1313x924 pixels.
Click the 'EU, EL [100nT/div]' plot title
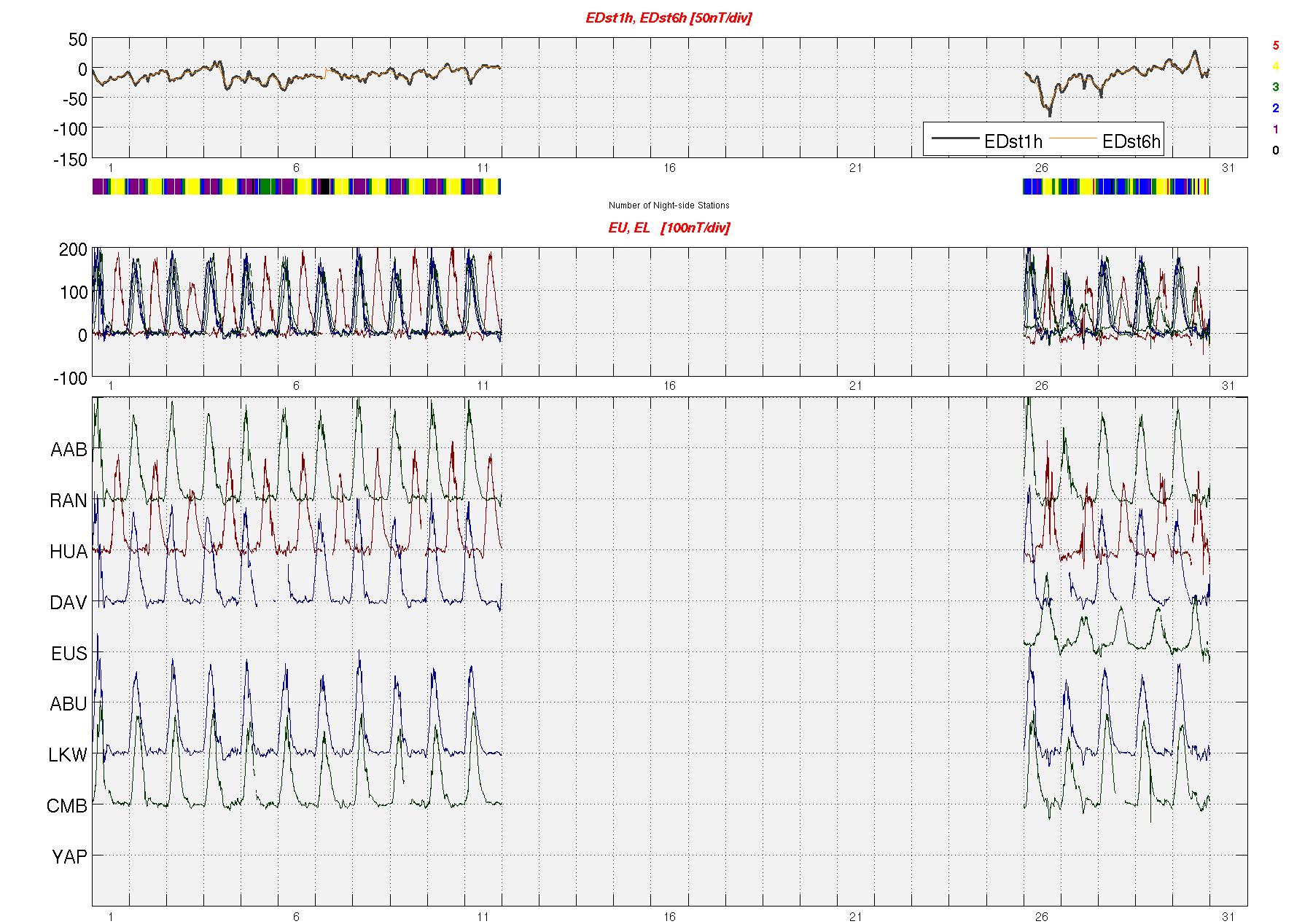tap(669, 228)
